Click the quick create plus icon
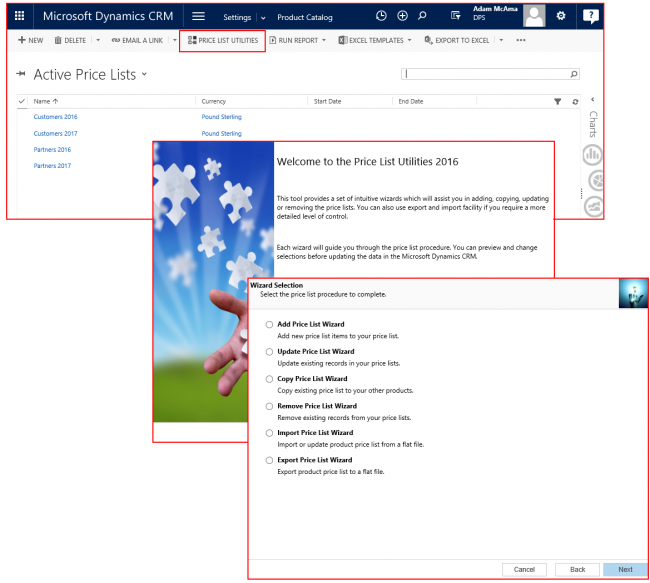 (x=402, y=16)
